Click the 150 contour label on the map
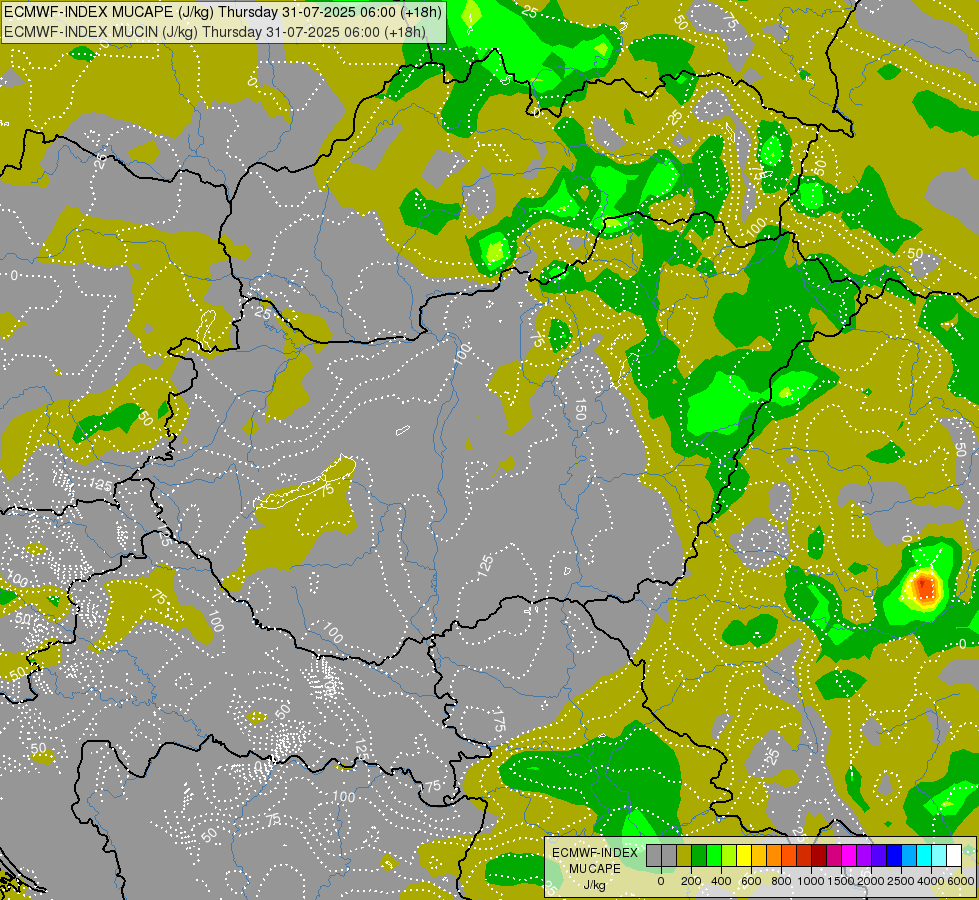Image resolution: width=979 pixels, height=900 pixels. [580, 409]
